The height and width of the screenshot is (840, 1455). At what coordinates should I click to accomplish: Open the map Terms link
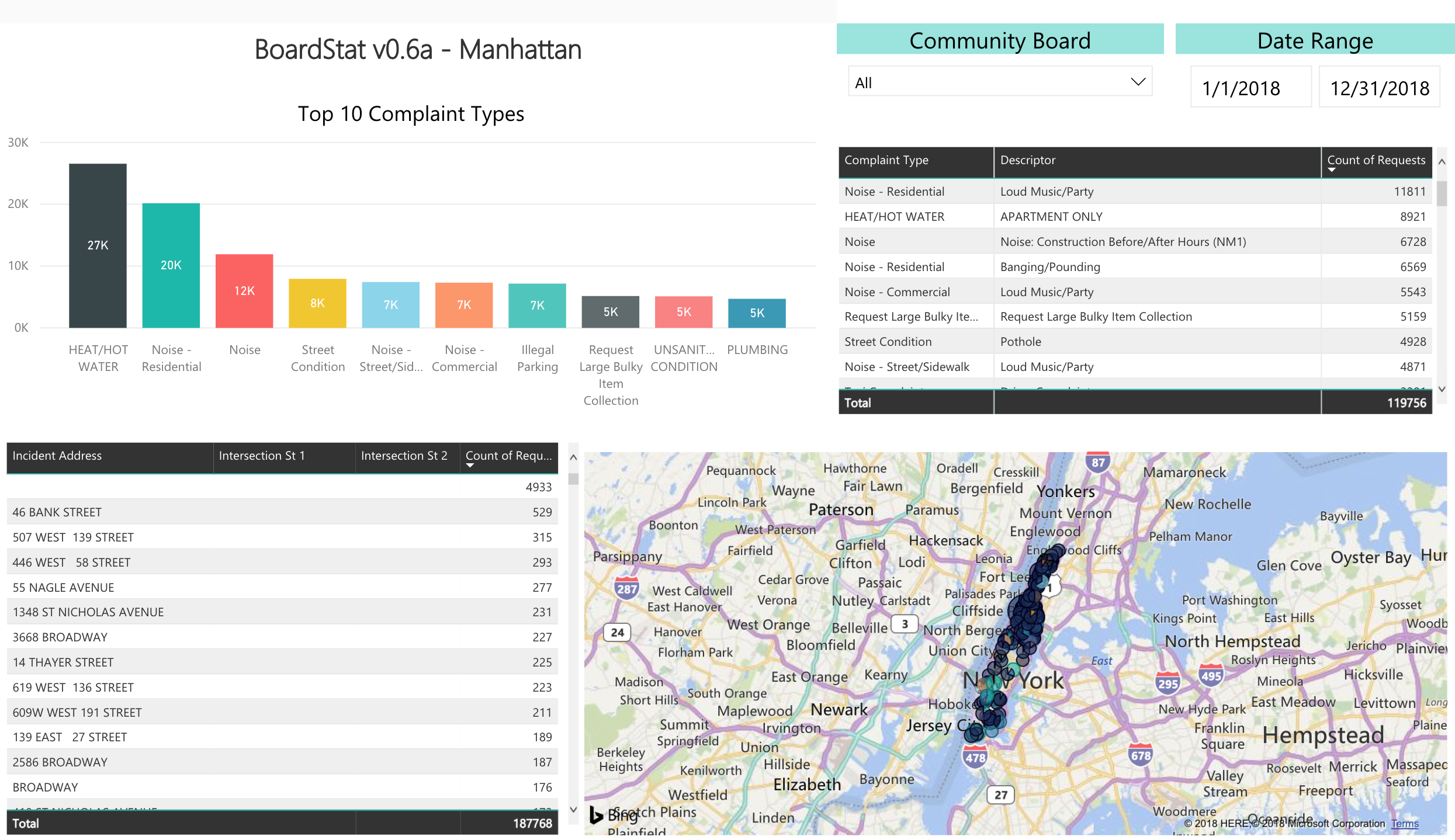[1404, 824]
